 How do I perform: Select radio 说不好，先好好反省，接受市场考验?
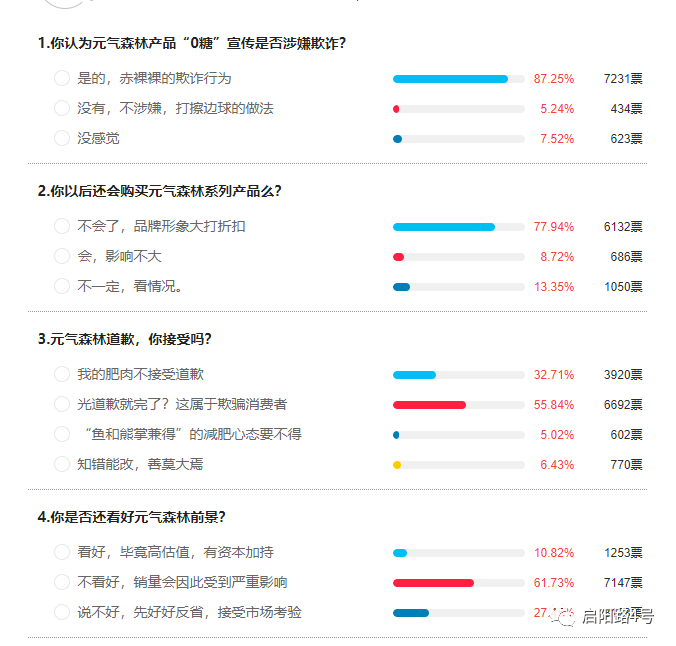62,612
